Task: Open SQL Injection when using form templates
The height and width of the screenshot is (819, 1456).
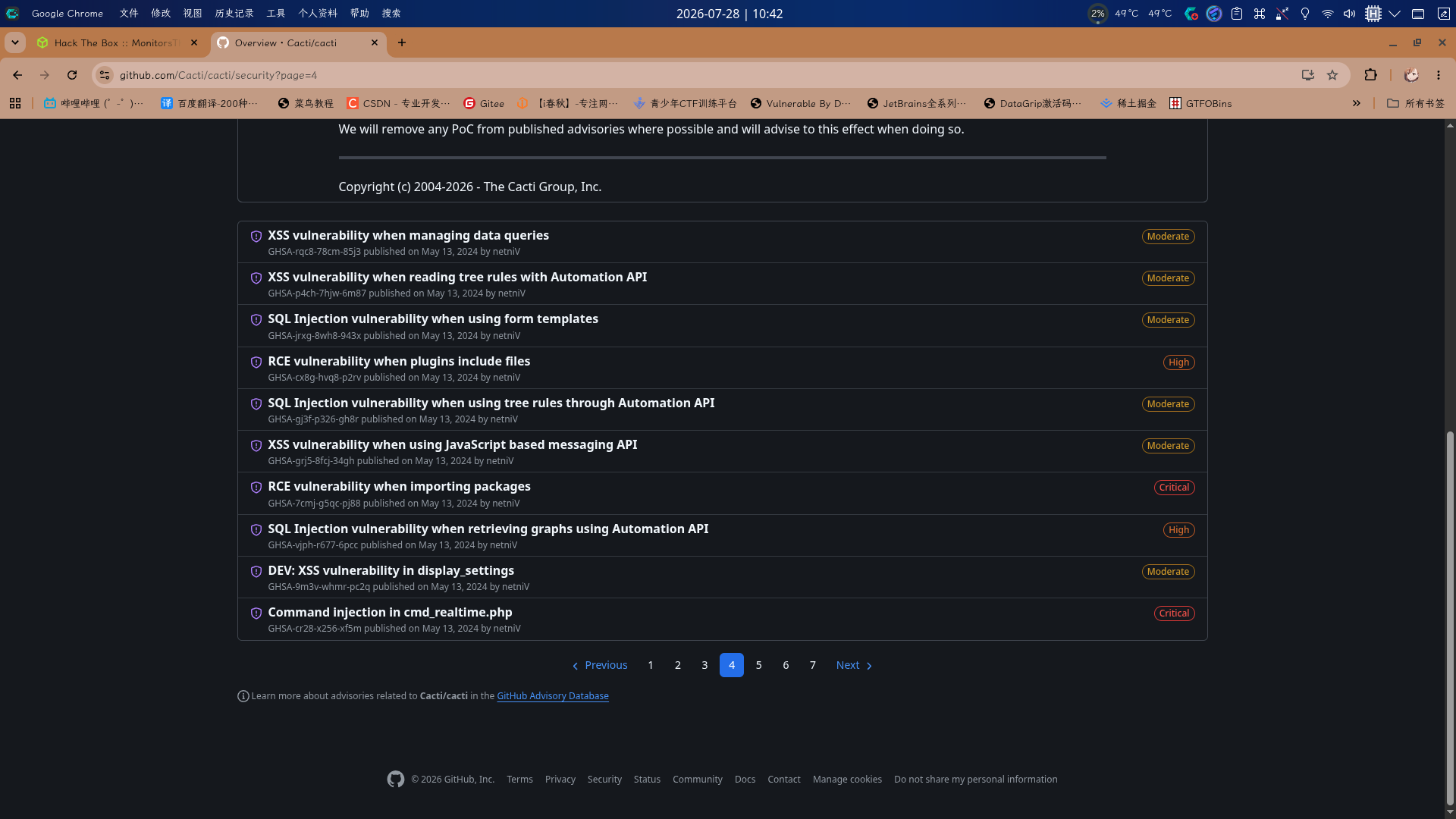Action: point(433,318)
